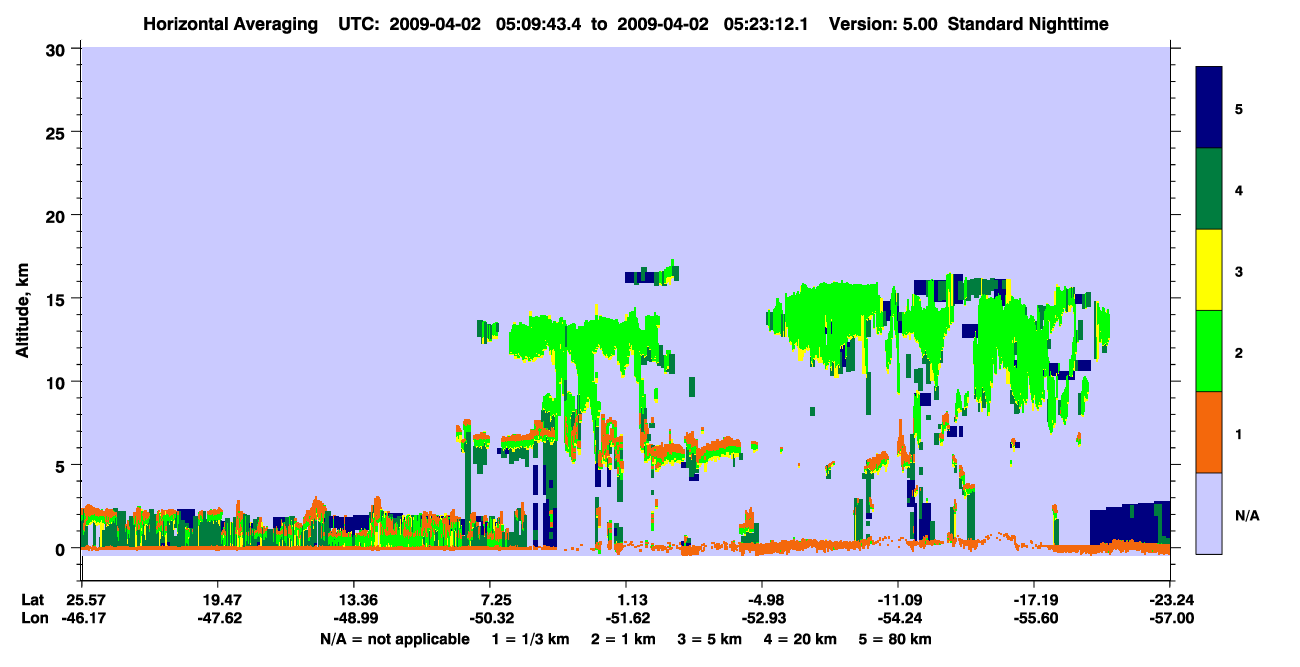
Task: Click the latitude value -17.19
Action: pyautogui.click(x=1034, y=600)
